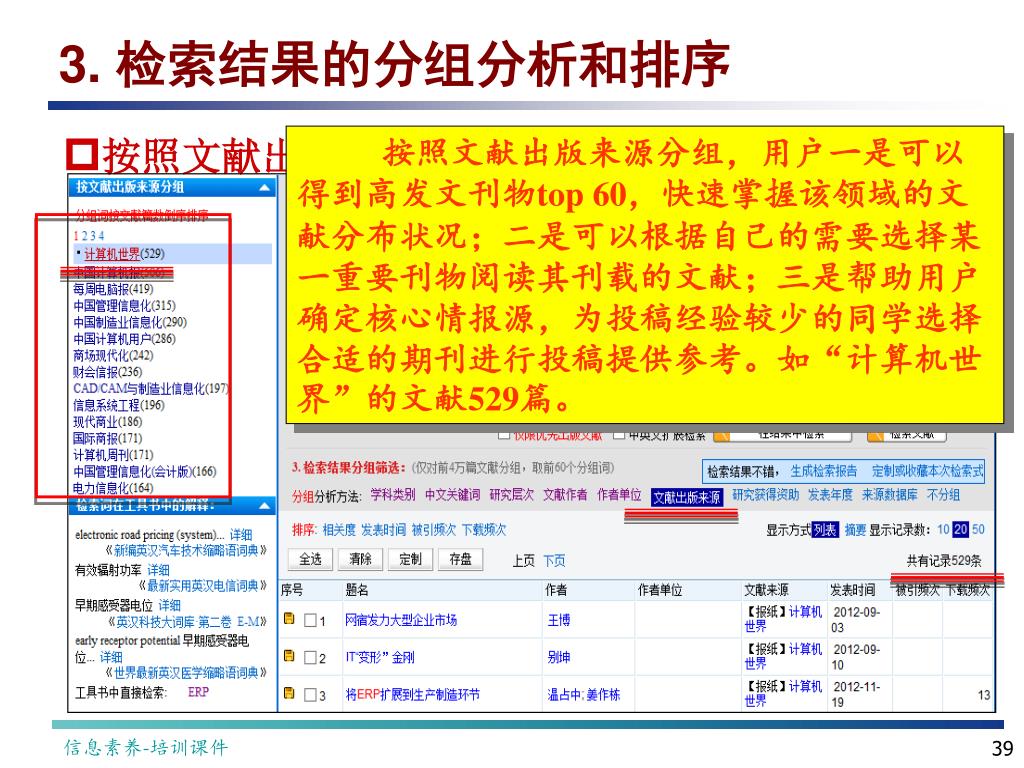
Task: Open the document icon for row 3
Action: point(289,693)
